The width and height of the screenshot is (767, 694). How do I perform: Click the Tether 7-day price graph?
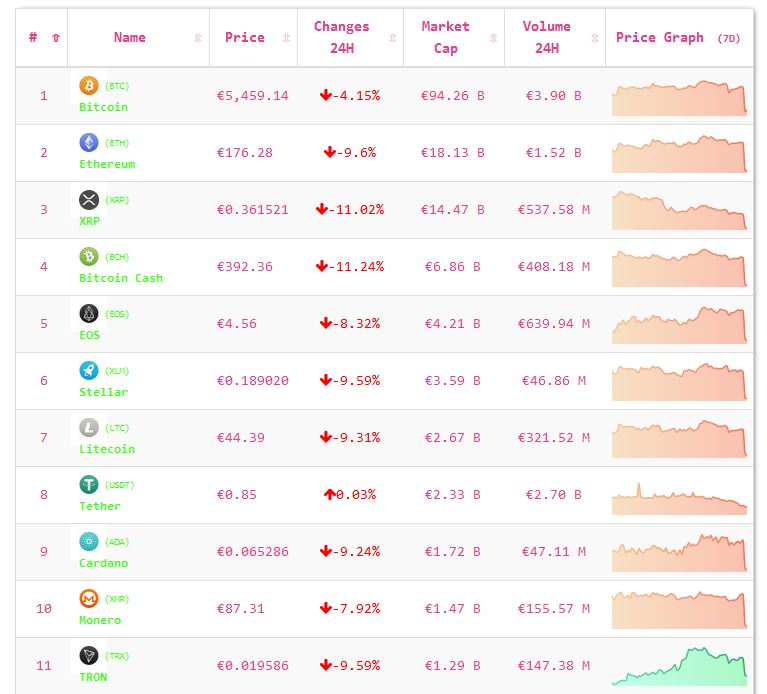(679, 497)
